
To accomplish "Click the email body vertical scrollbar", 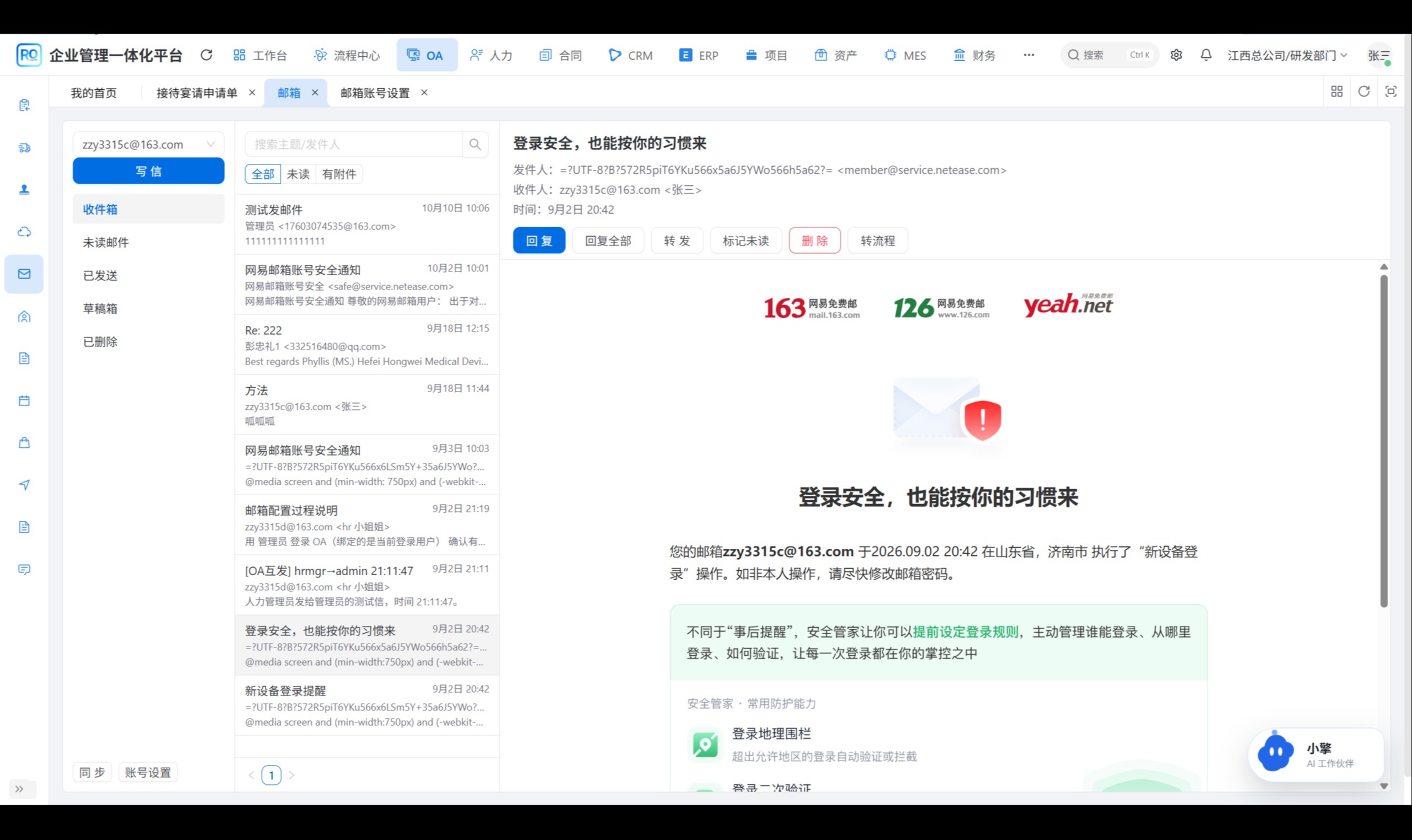I will pyautogui.click(x=1384, y=441).
